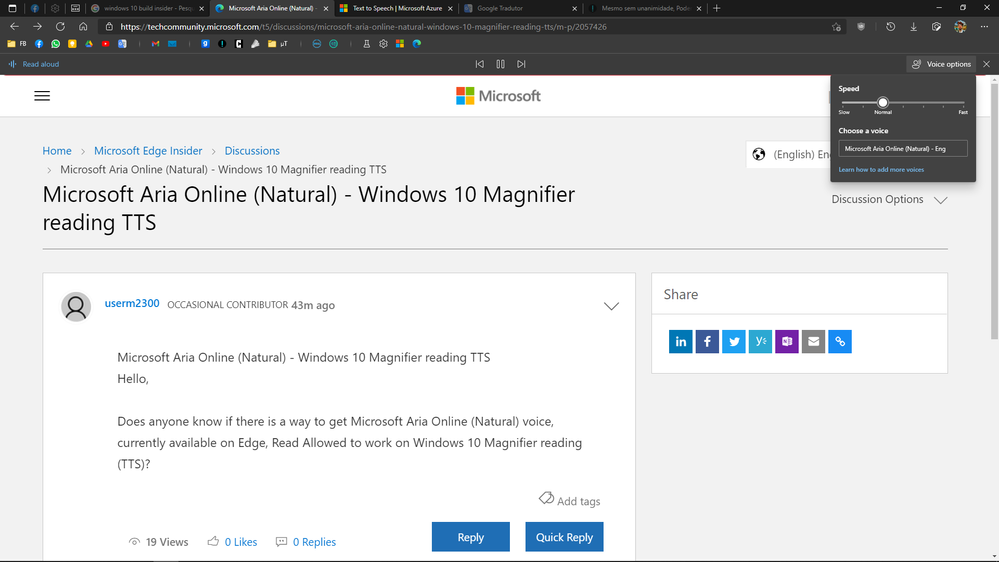Screen dimensions: 999x562
Task: Share the post on Twitter
Action: pyautogui.click(x=734, y=342)
